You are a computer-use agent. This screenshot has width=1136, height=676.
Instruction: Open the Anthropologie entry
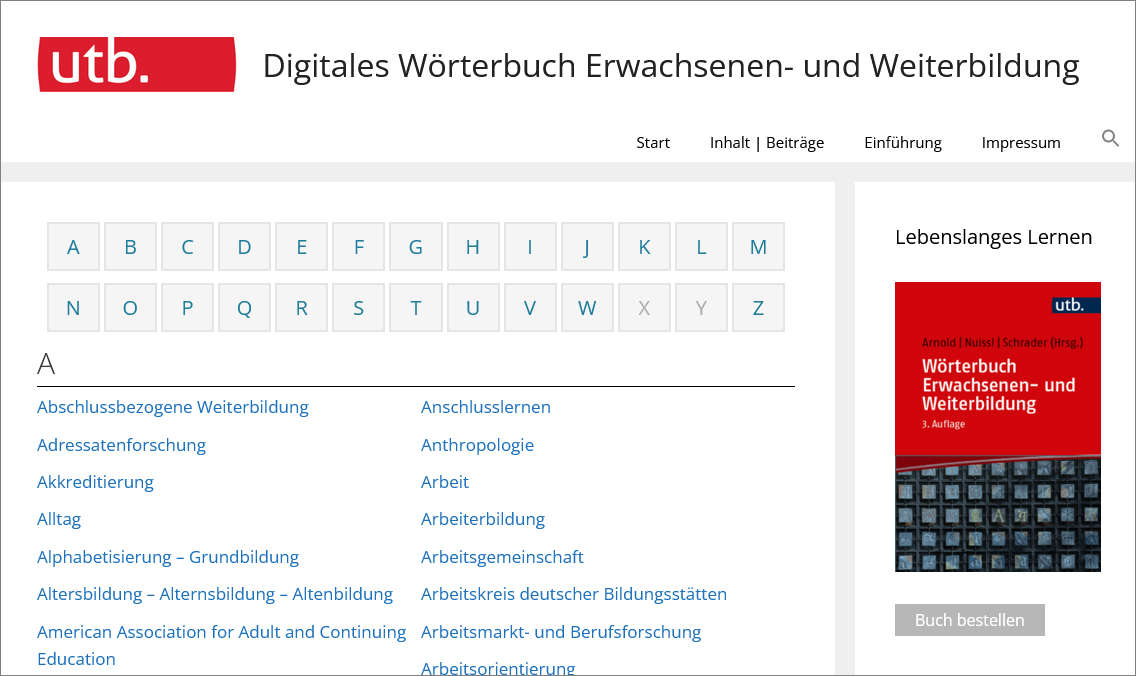477,445
